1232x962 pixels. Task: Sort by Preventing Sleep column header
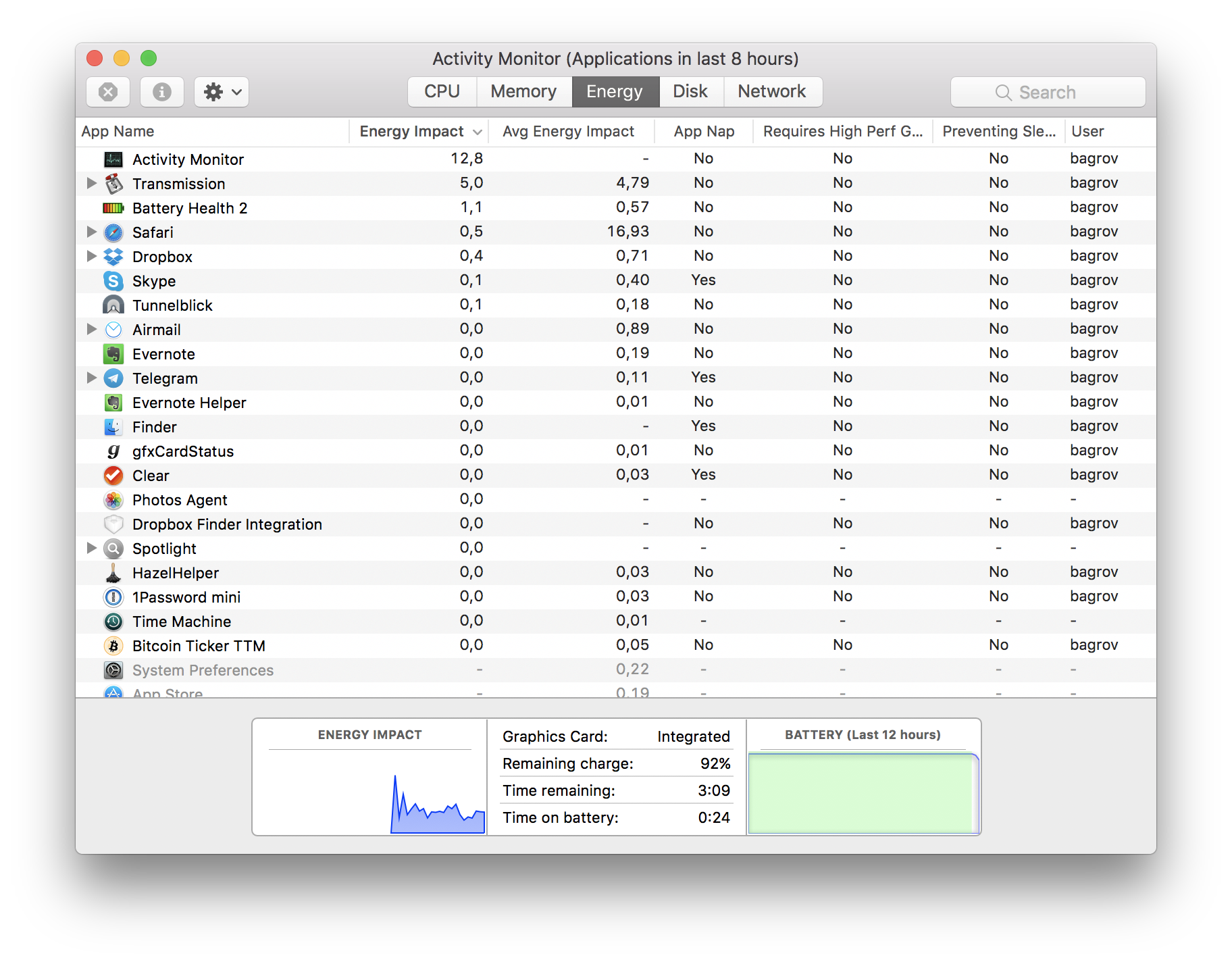[999, 132]
